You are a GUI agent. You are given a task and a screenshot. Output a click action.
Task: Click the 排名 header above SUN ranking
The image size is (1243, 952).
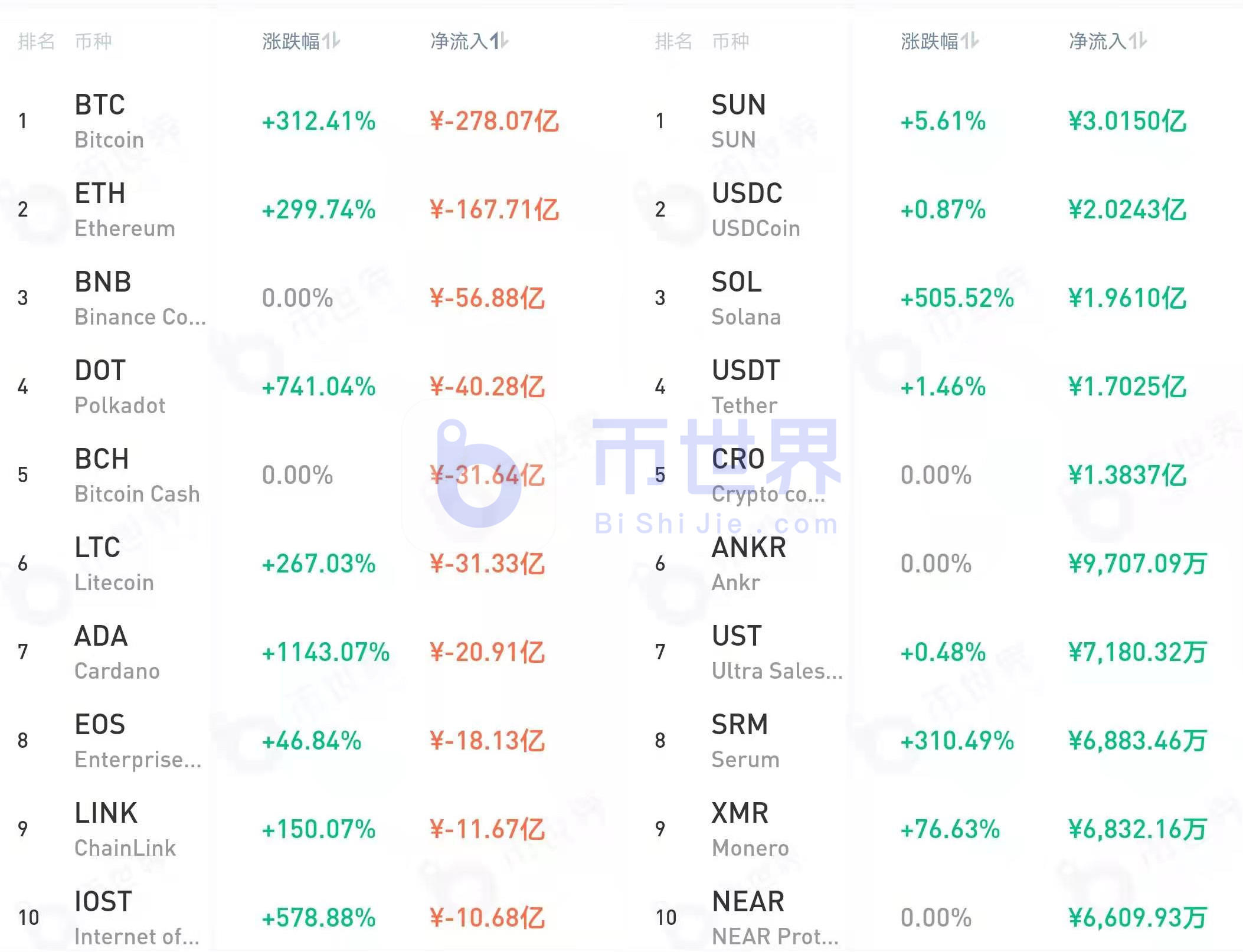click(673, 41)
